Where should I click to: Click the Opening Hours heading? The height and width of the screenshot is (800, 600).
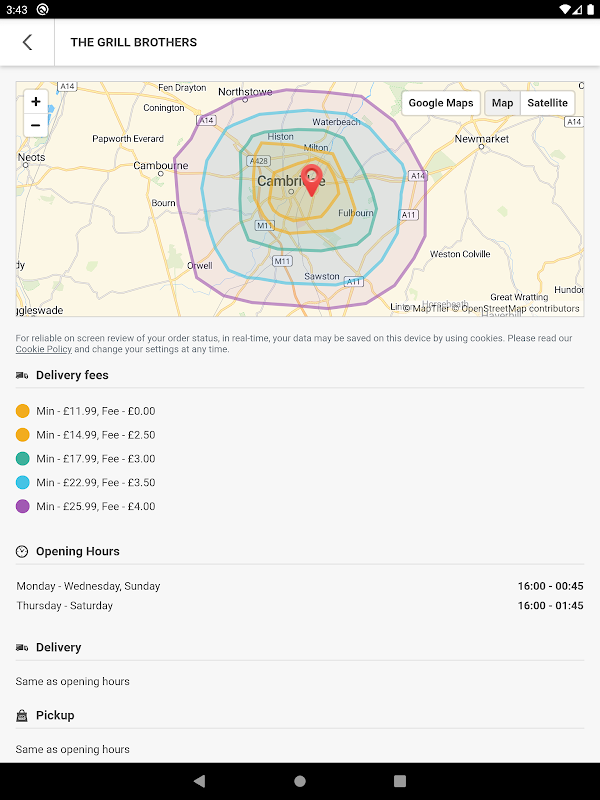[78, 552]
